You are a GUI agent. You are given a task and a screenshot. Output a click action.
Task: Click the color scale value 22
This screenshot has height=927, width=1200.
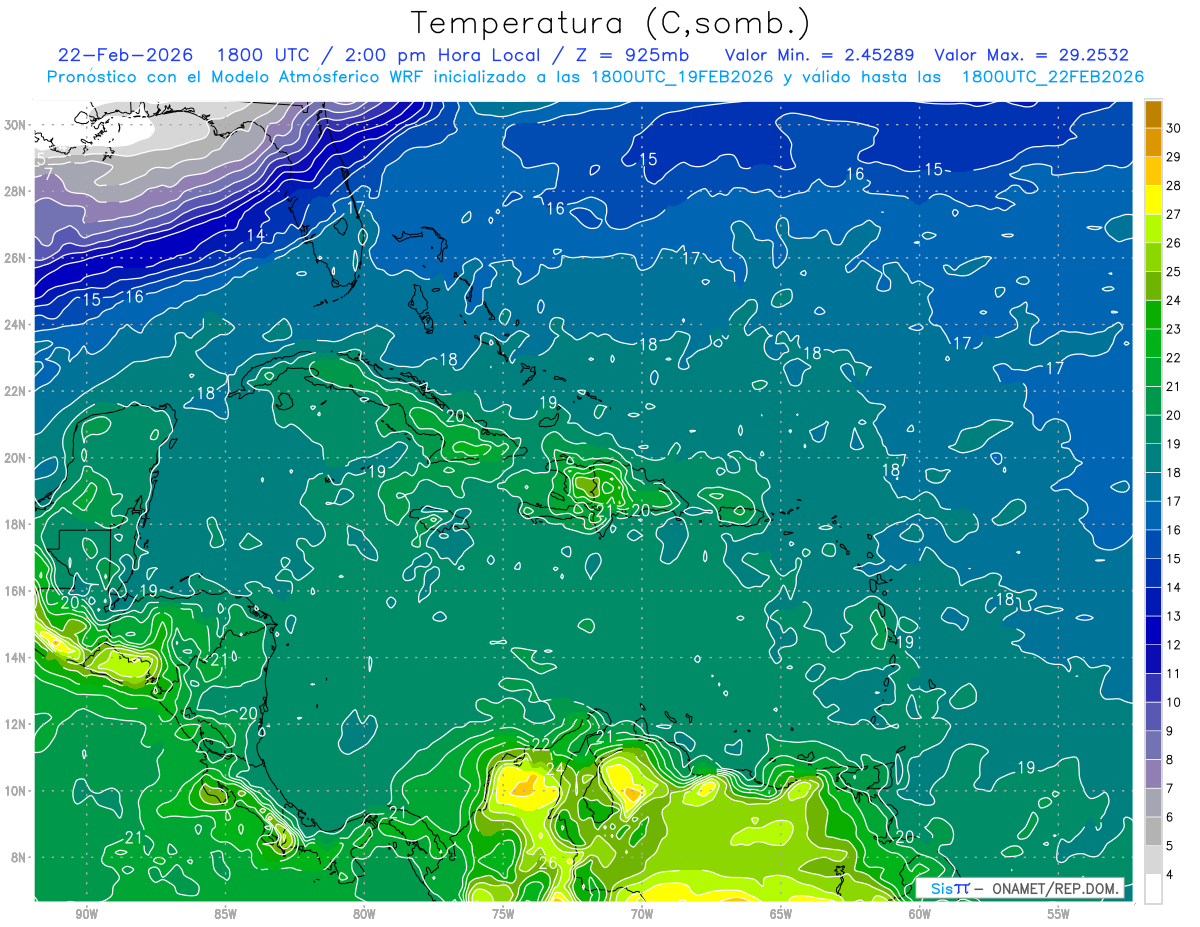click(x=1174, y=358)
